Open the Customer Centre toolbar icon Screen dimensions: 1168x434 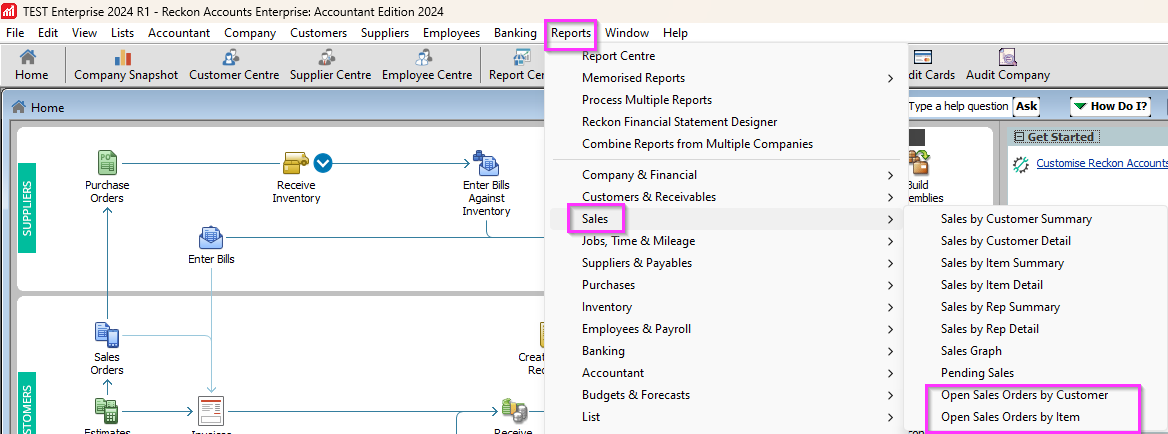(x=234, y=65)
